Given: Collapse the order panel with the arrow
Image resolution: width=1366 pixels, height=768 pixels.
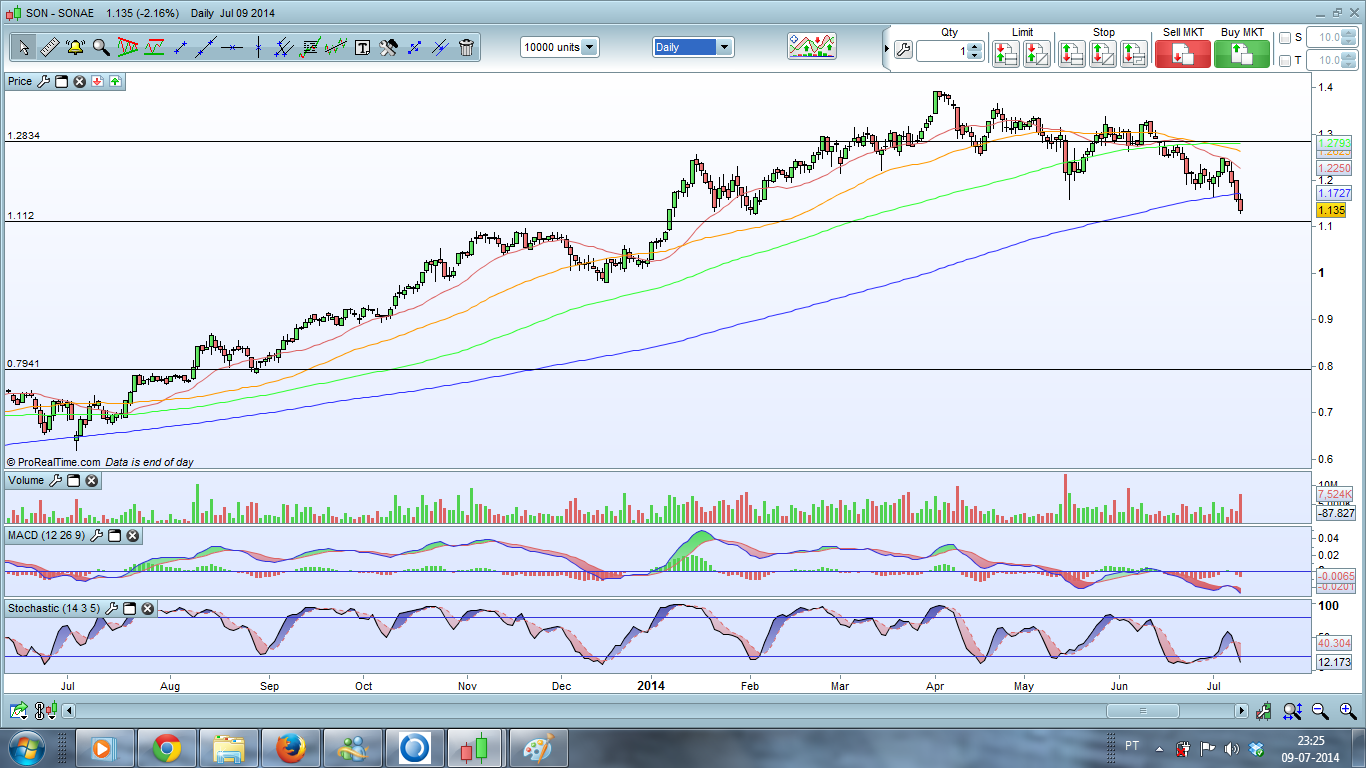Looking at the screenshot, I should point(886,48).
